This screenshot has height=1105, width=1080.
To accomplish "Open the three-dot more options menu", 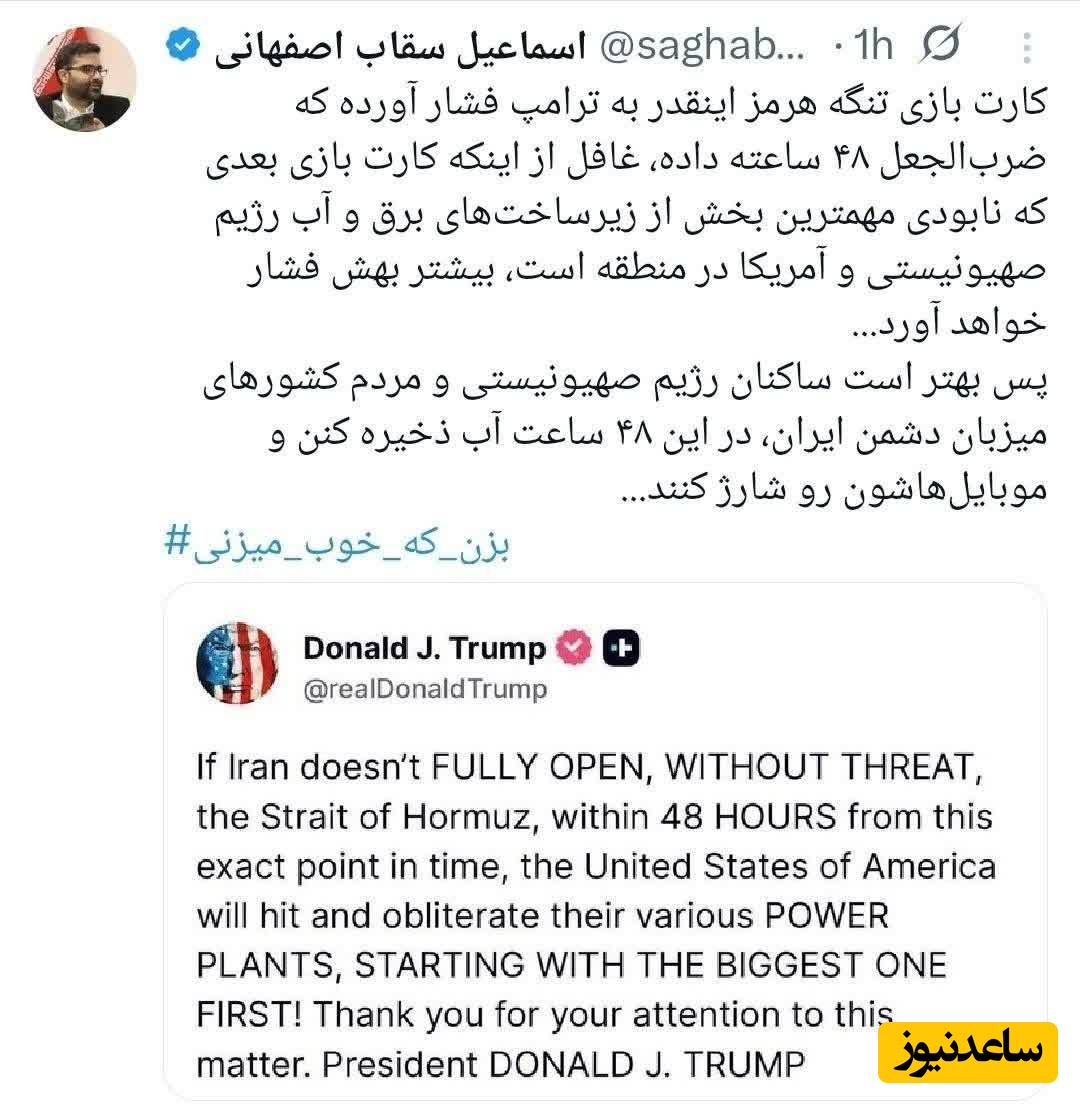I will click(1027, 47).
